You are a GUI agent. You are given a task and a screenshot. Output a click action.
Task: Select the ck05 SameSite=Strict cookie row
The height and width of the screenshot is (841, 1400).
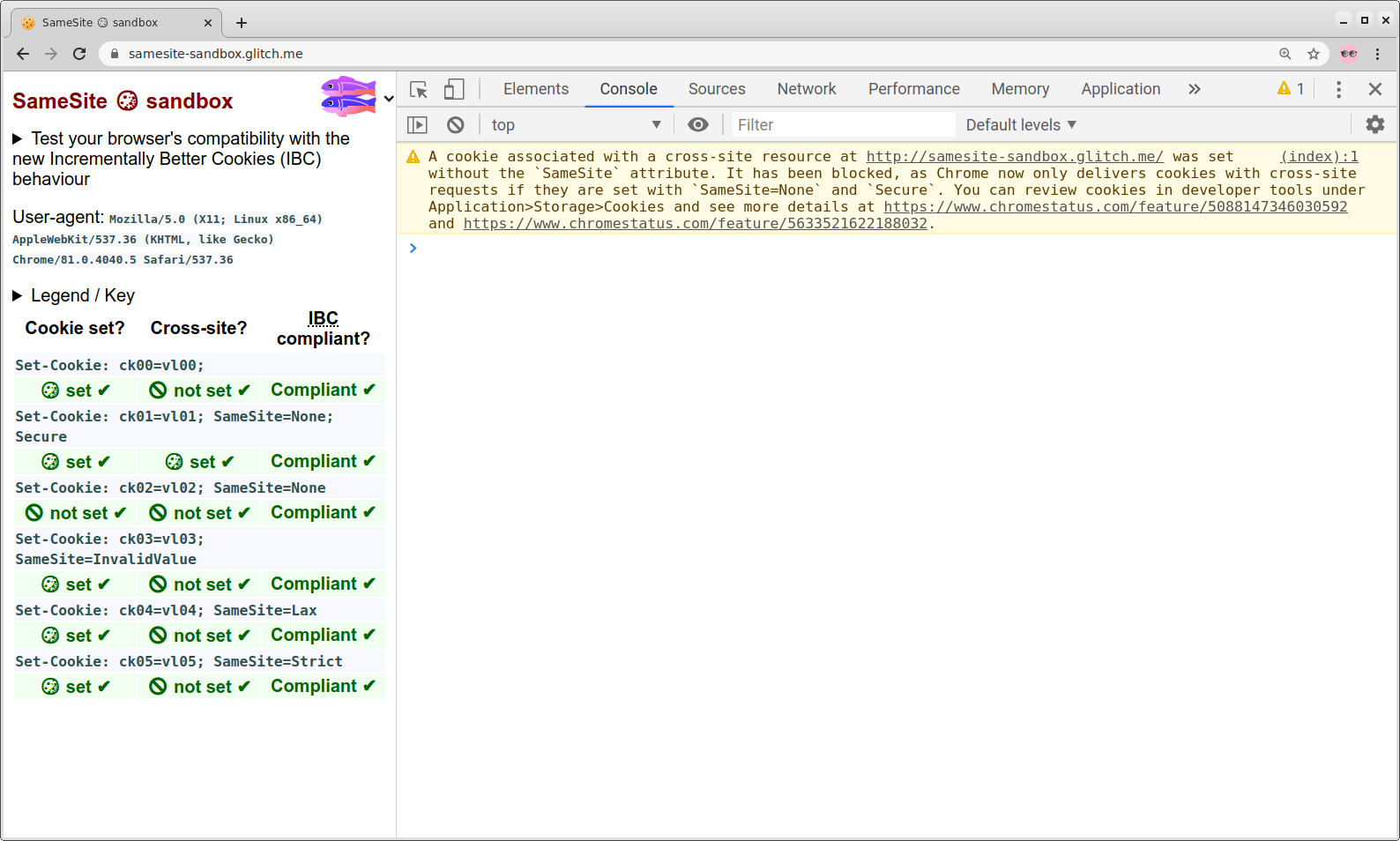click(199, 661)
